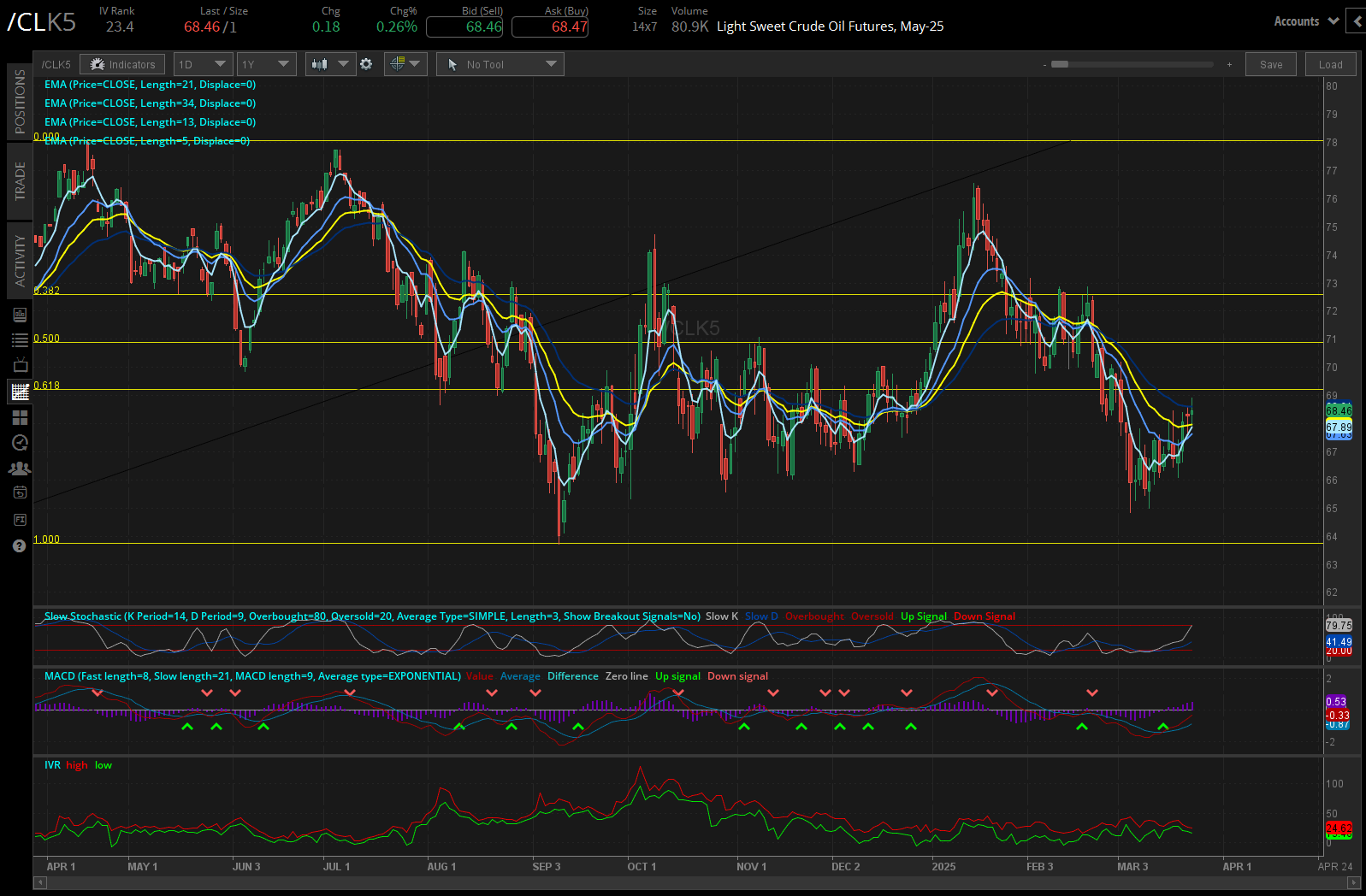Screen dimensions: 1366x896
Task: Open chart settings gear
Action: click(366, 64)
